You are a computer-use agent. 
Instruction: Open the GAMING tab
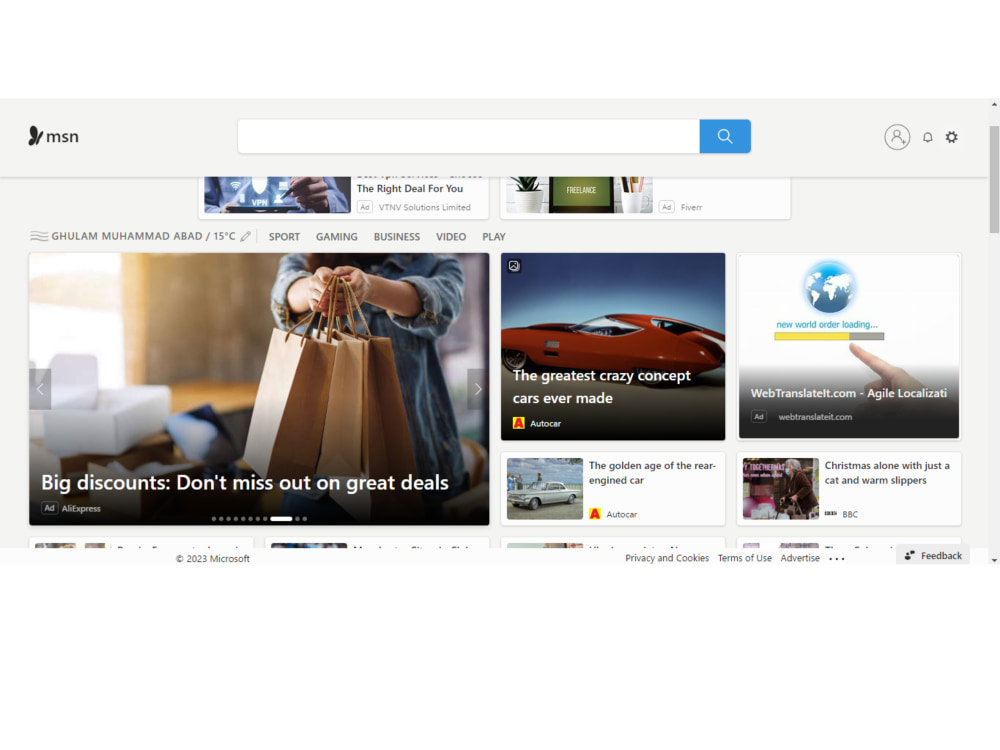coord(337,237)
